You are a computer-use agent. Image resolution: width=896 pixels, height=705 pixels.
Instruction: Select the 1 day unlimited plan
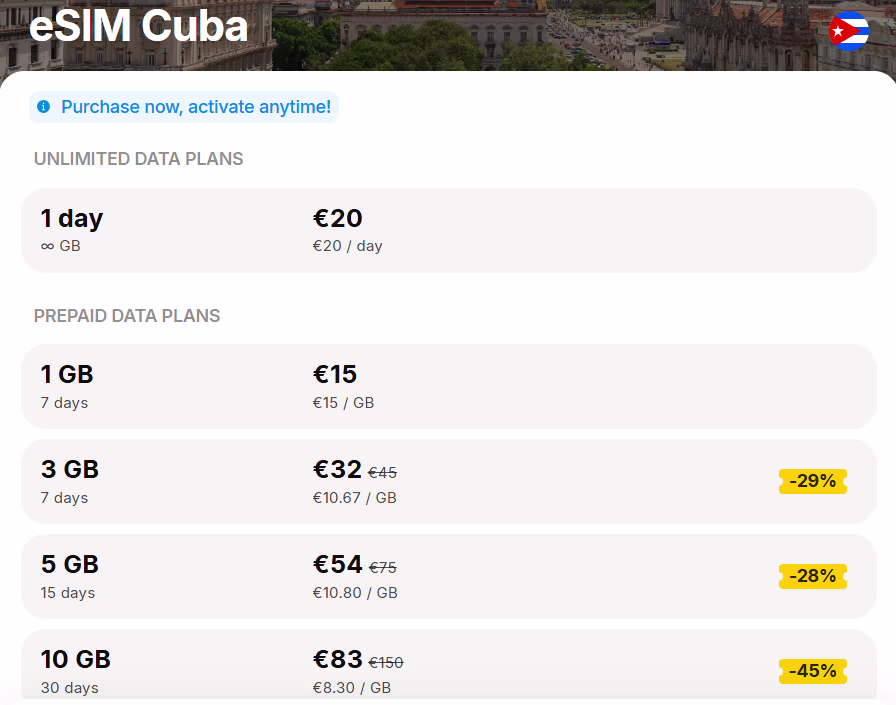click(x=448, y=230)
